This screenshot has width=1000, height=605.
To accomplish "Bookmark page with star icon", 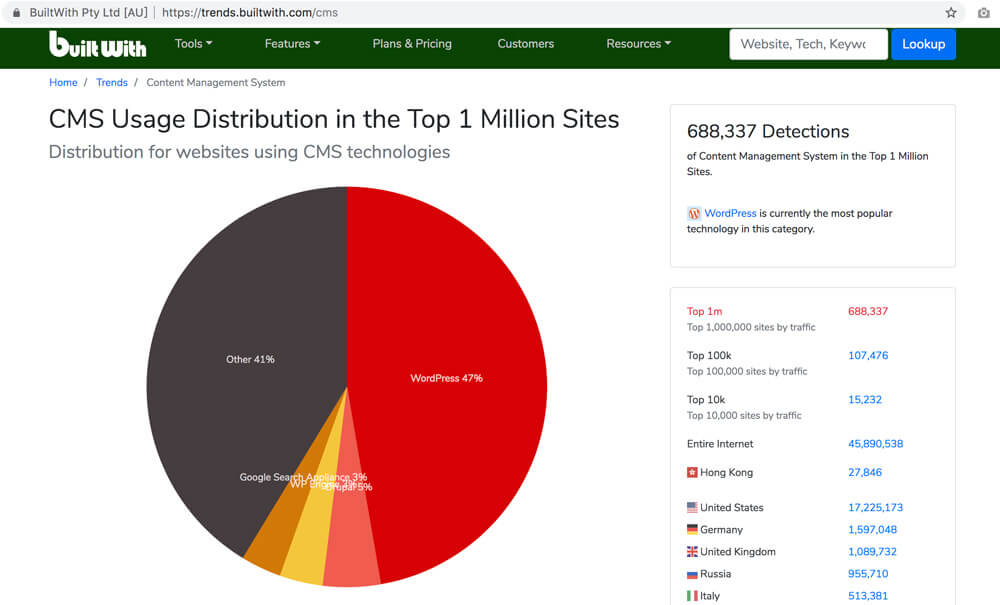I will coord(951,13).
